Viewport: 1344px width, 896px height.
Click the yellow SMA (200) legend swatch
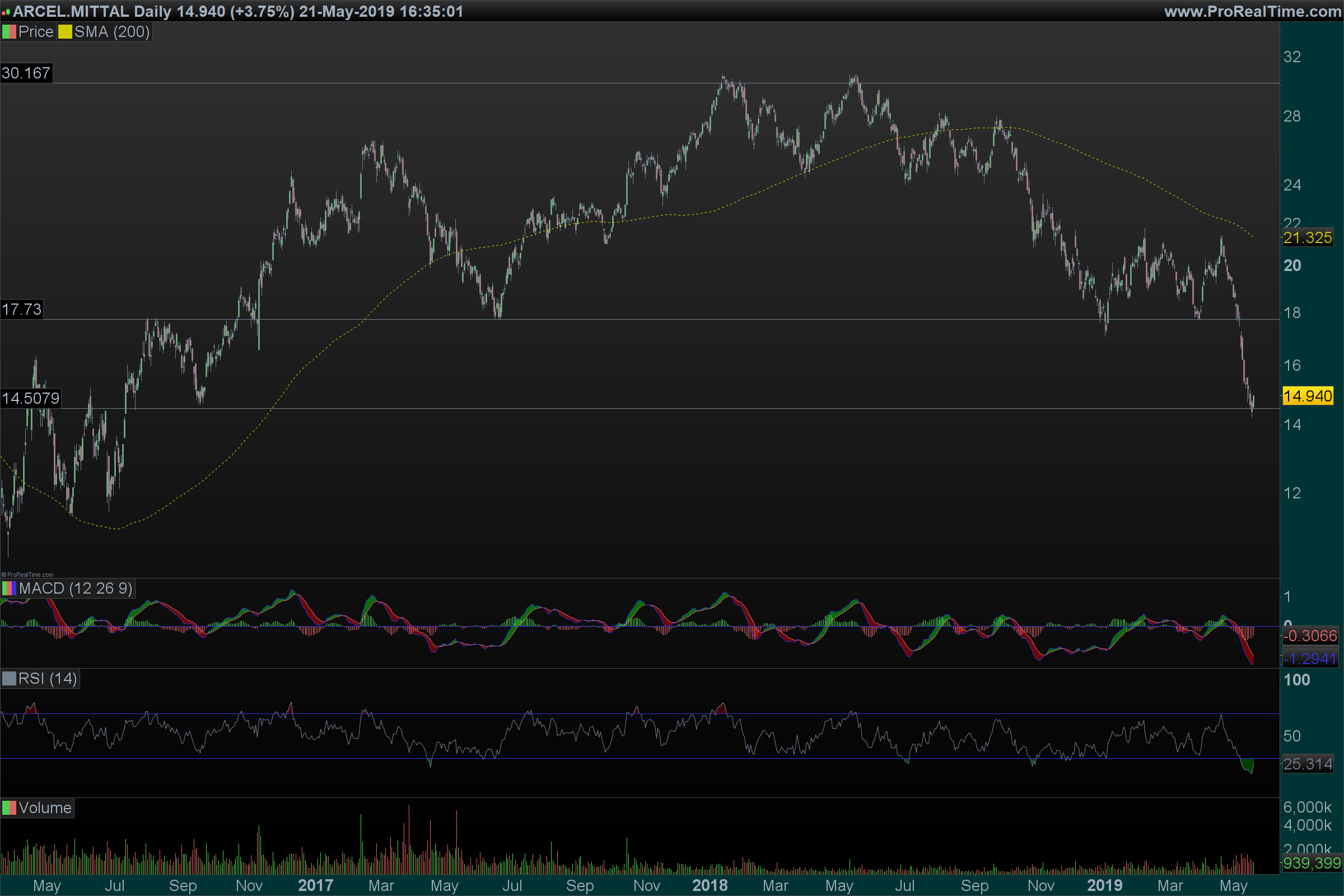point(64,32)
